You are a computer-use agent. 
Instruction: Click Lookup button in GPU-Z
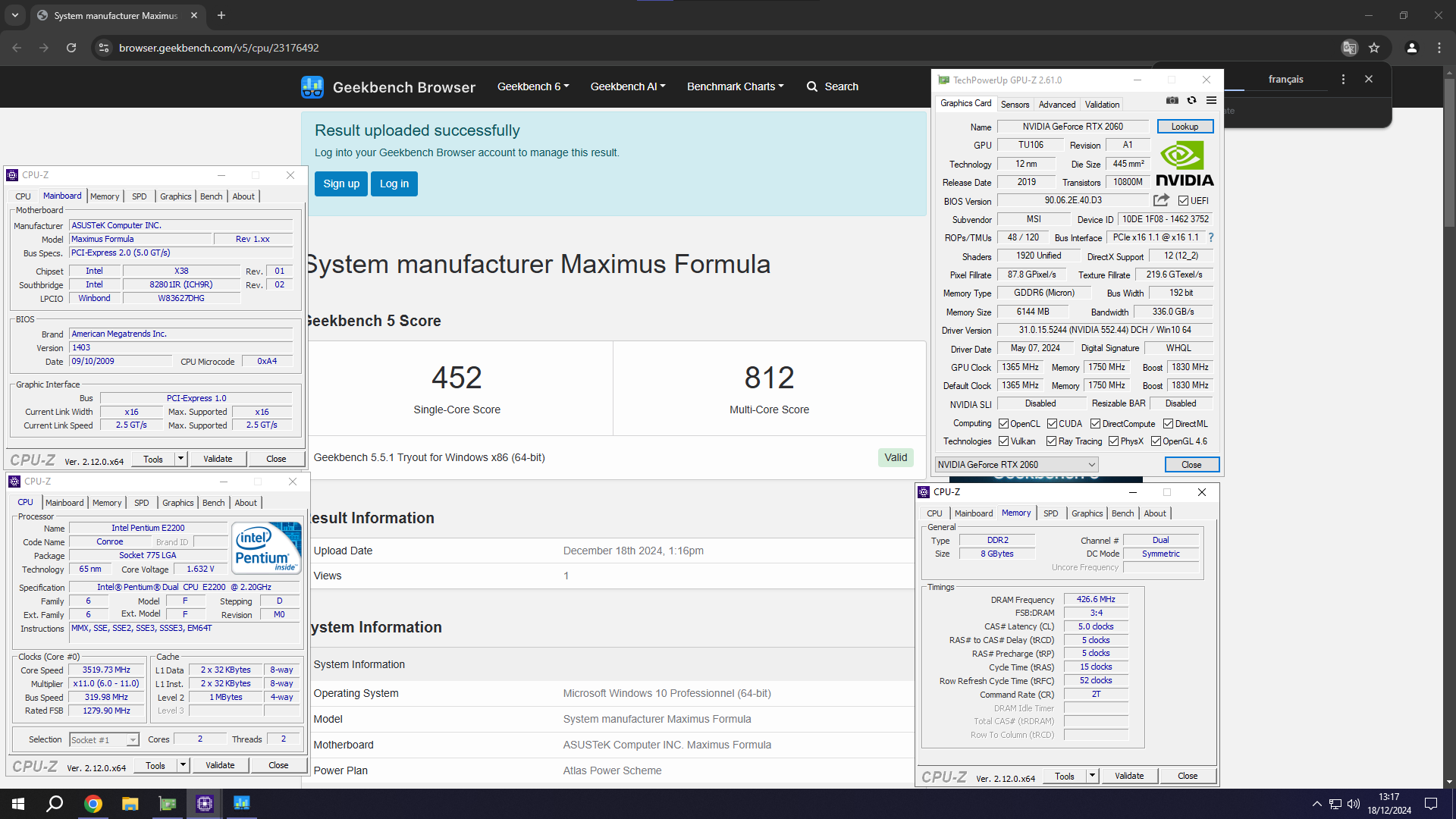pyautogui.click(x=1185, y=127)
